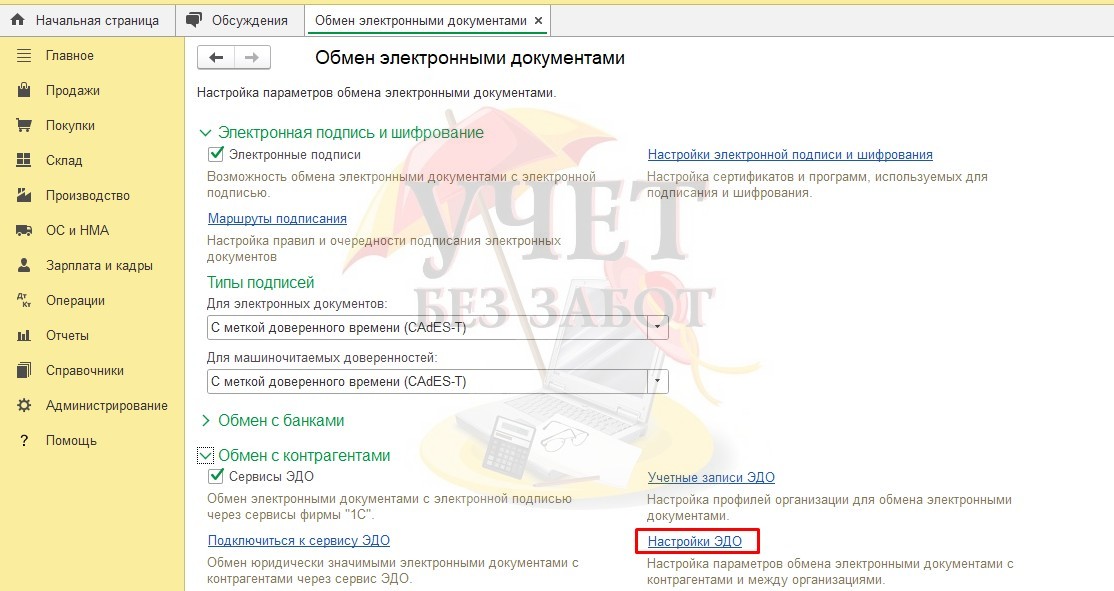Click the Для машиночитаемых доверенностей signature type field
This screenshot has height=591, width=1114.
point(438,381)
